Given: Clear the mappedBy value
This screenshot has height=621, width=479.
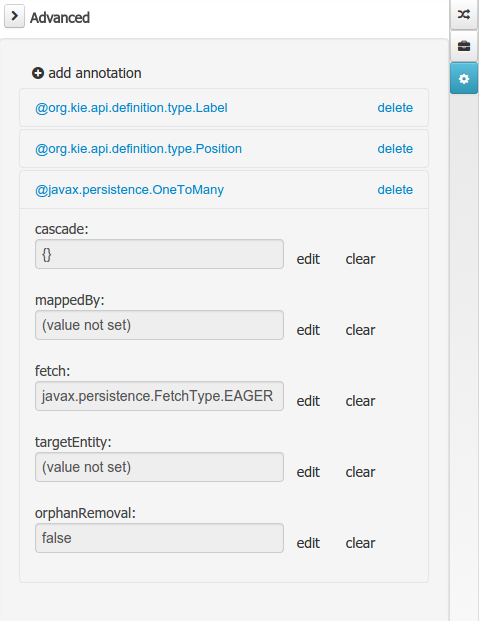Looking at the screenshot, I should 360,330.
